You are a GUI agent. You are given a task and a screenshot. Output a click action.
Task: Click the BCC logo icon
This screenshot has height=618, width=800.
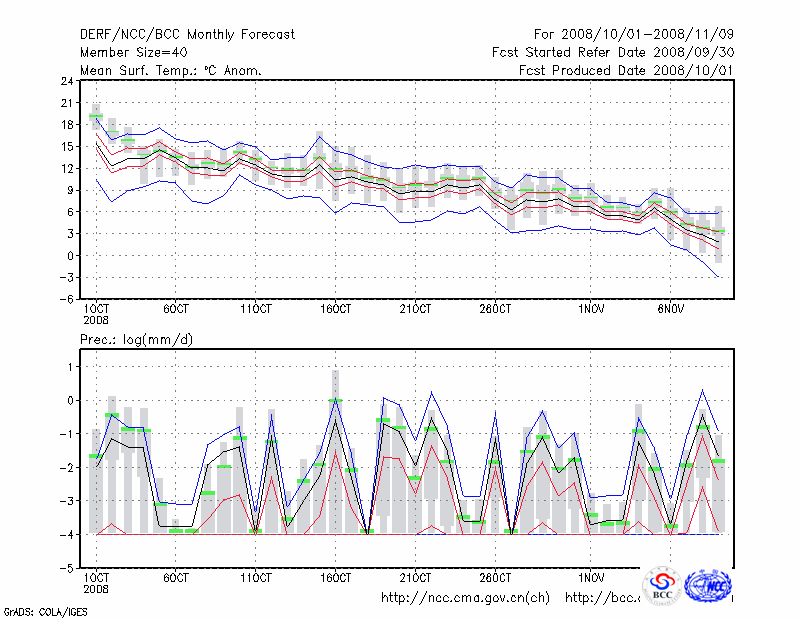point(662,585)
